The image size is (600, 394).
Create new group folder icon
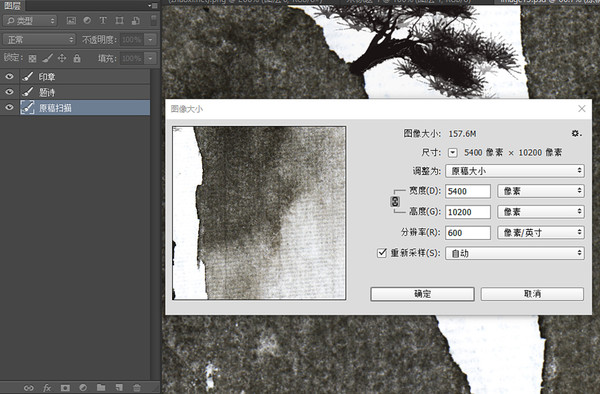click(101, 387)
